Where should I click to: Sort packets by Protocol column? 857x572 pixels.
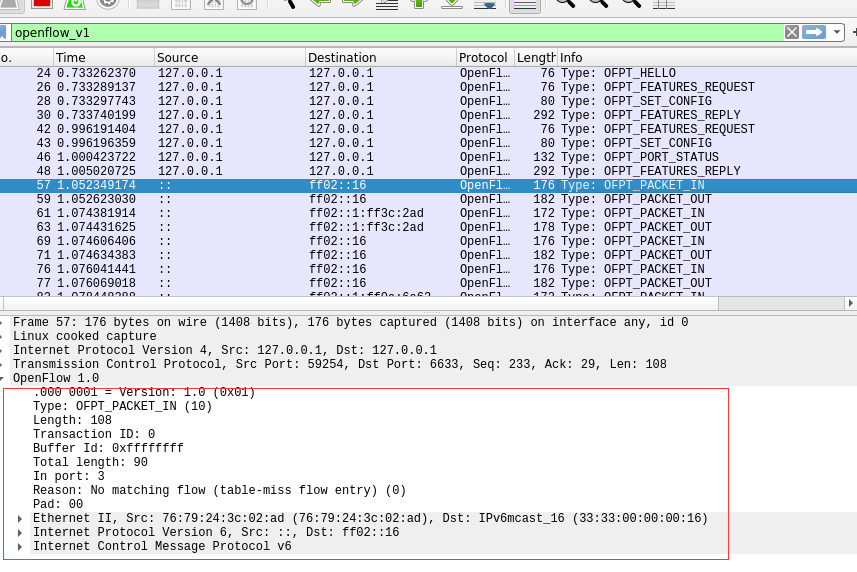[485, 57]
